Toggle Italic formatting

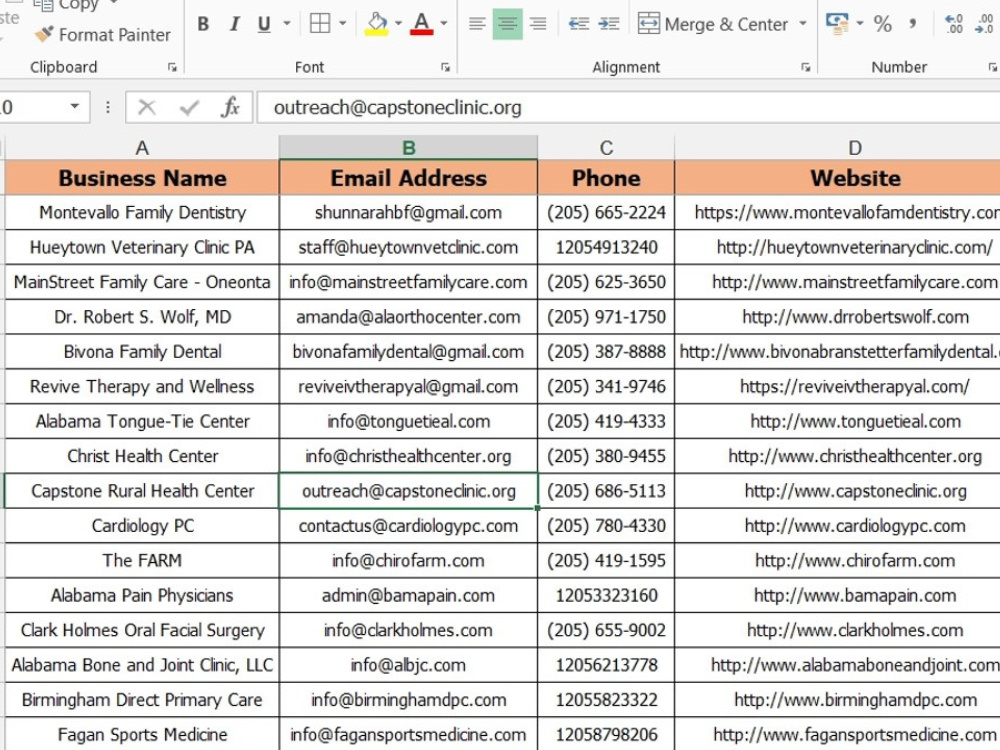point(234,24)
